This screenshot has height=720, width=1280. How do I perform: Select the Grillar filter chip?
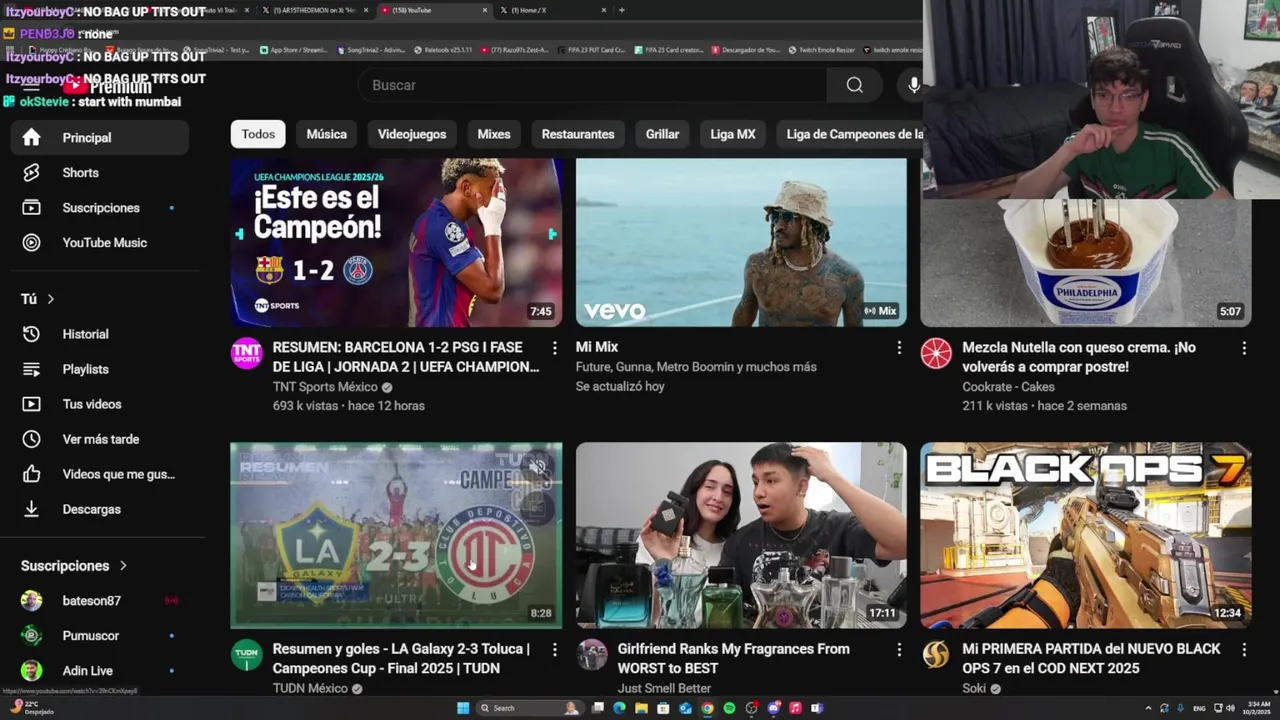coord(662,134)
